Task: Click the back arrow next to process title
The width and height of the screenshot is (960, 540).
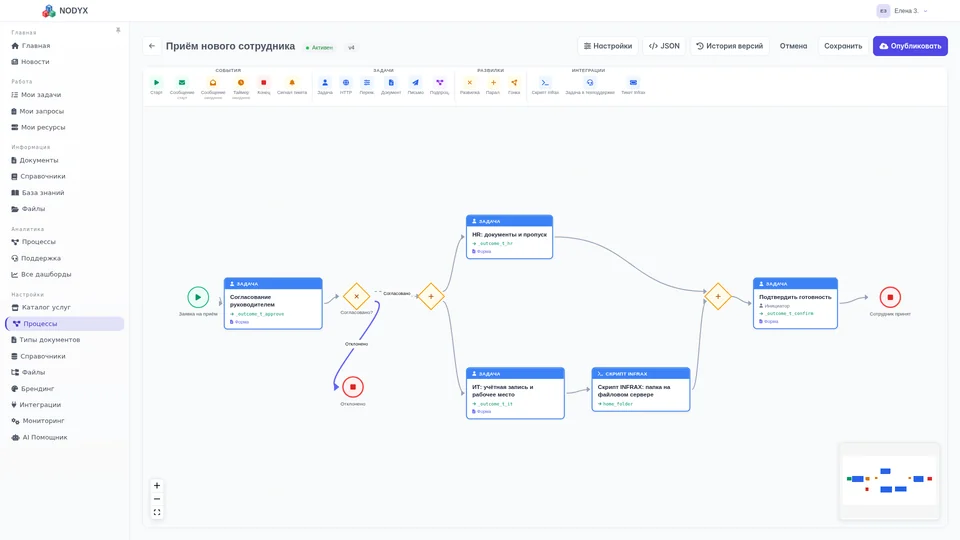Action: pos(152,46)
